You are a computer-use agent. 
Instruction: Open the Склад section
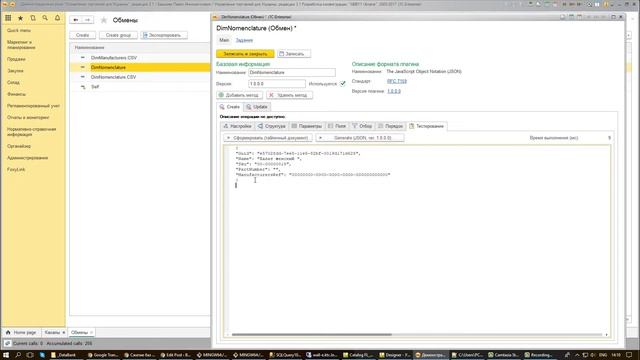point(13,82)
